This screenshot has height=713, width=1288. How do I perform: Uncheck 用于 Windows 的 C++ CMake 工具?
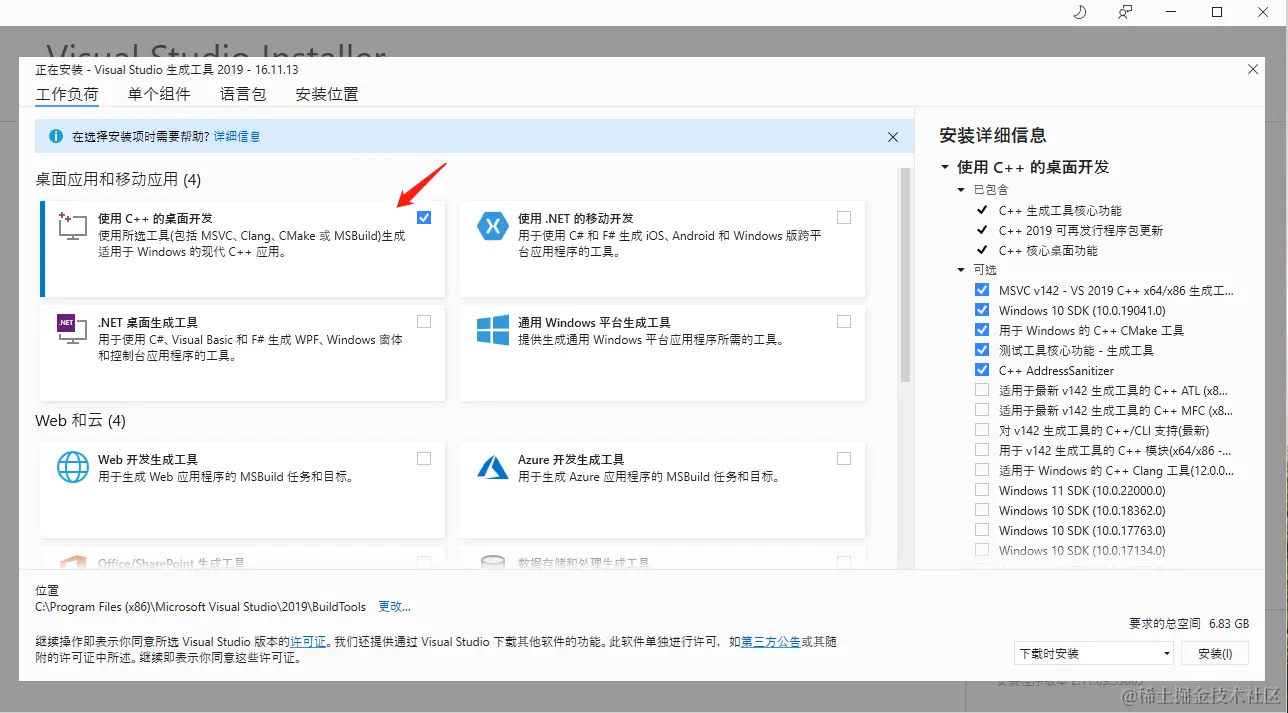[981, 330]
